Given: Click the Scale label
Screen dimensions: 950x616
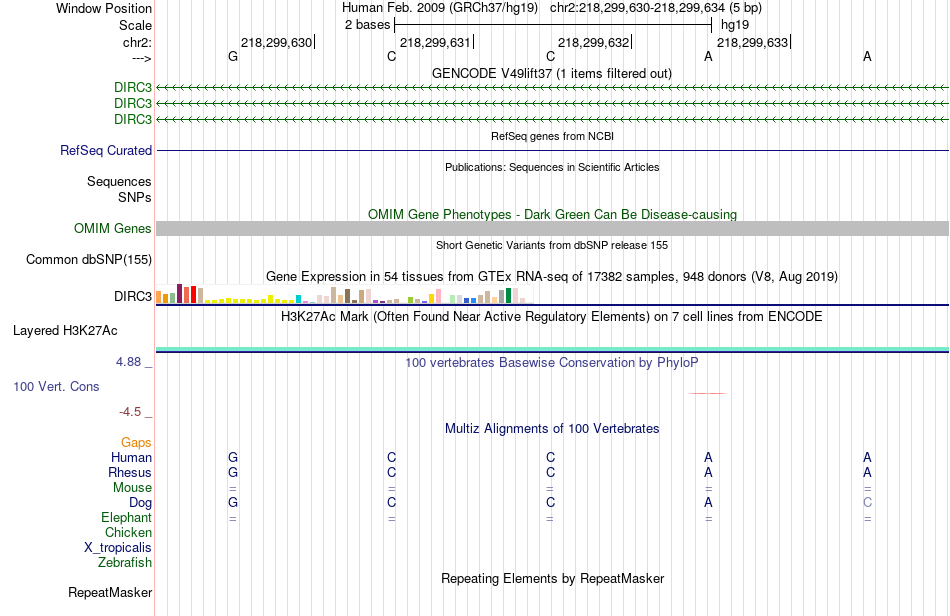Looking at the screenshot, I should tap(135, 25).
